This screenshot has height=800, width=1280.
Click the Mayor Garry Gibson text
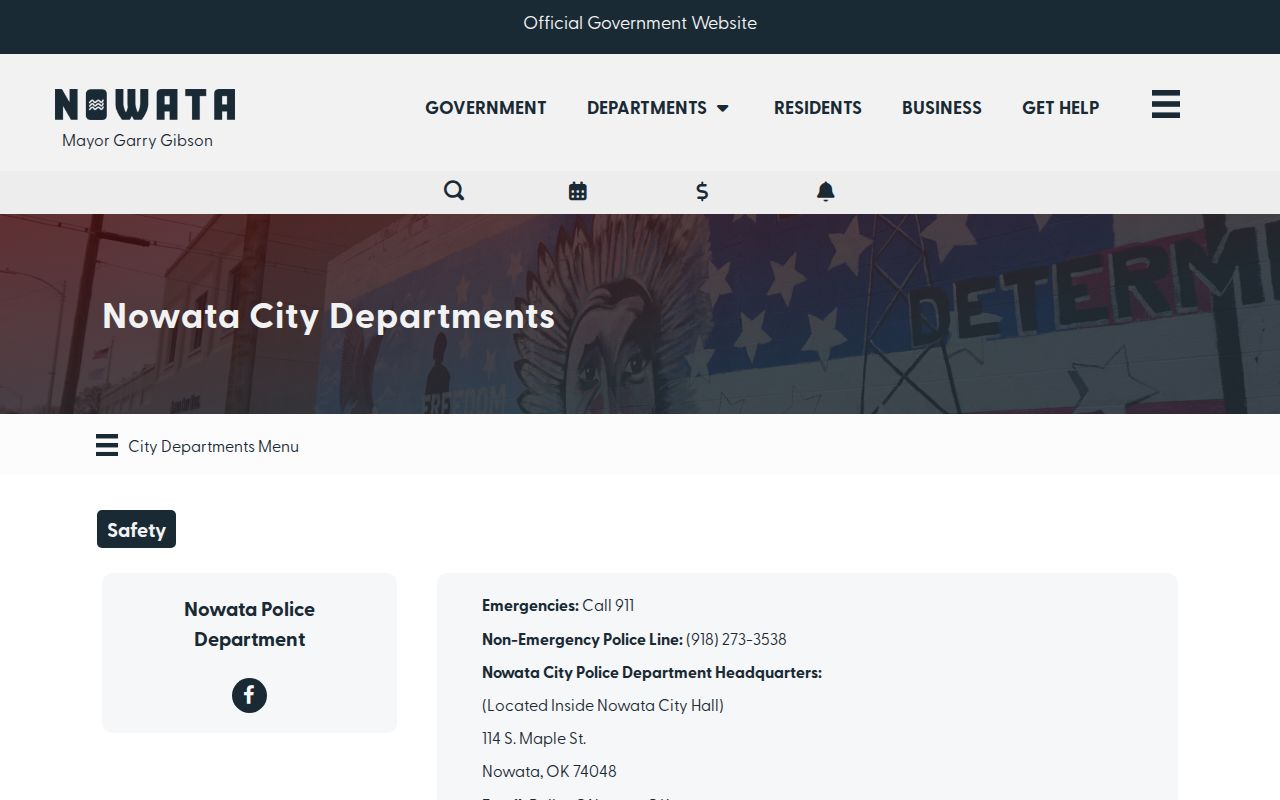pos(137,141)
